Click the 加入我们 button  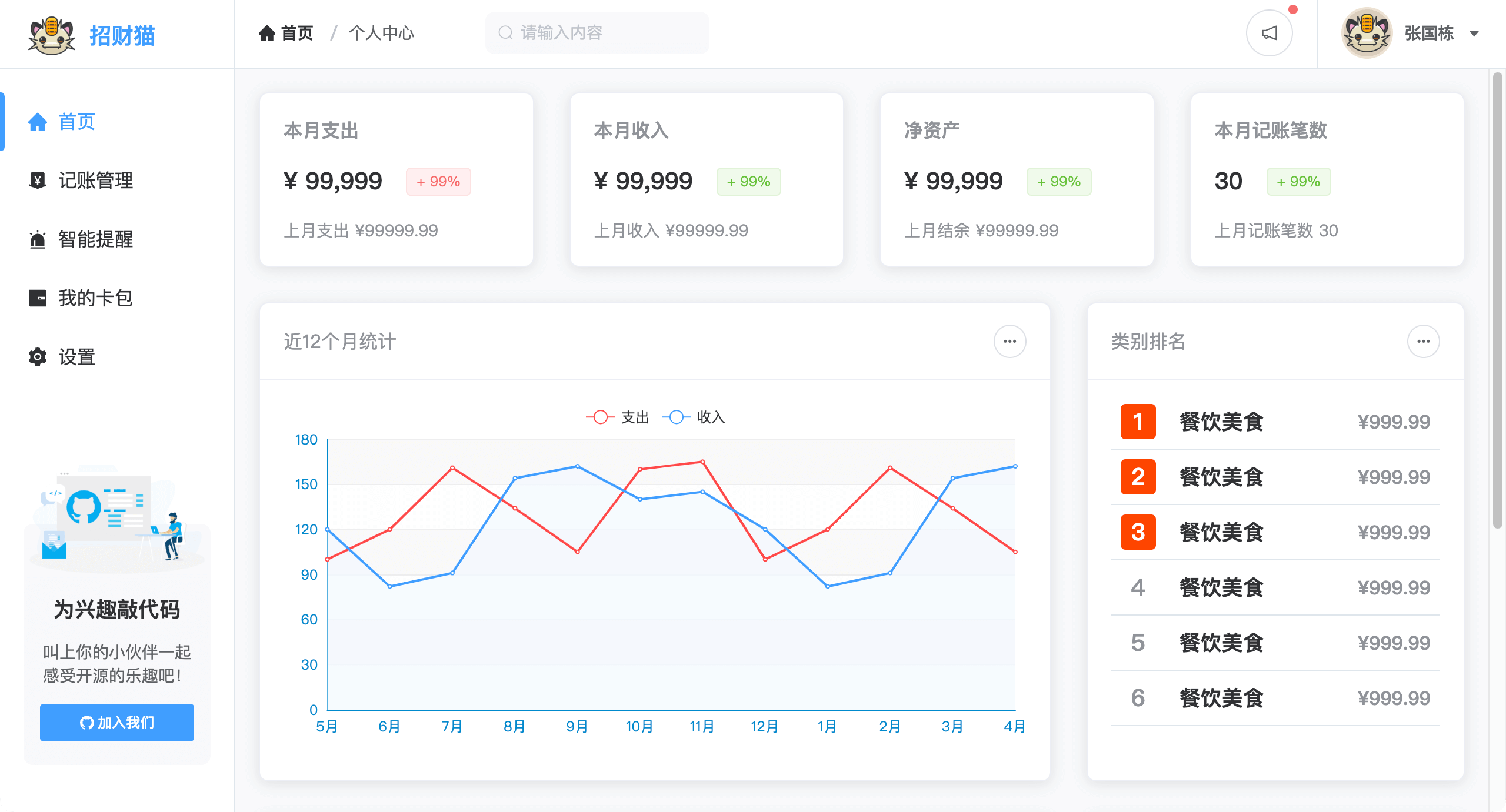[x=117, y=722]
